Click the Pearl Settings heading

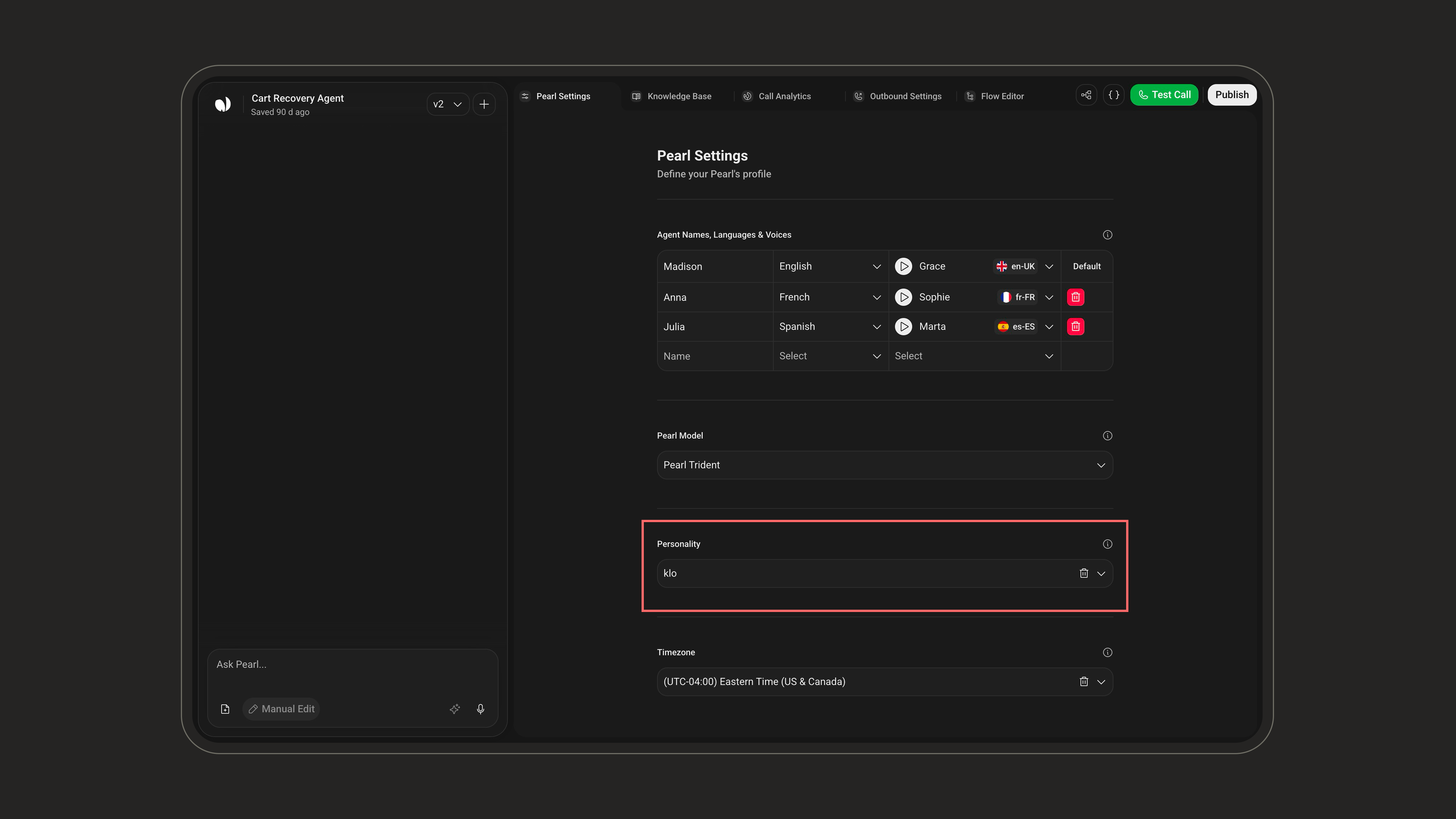[702, 156]
